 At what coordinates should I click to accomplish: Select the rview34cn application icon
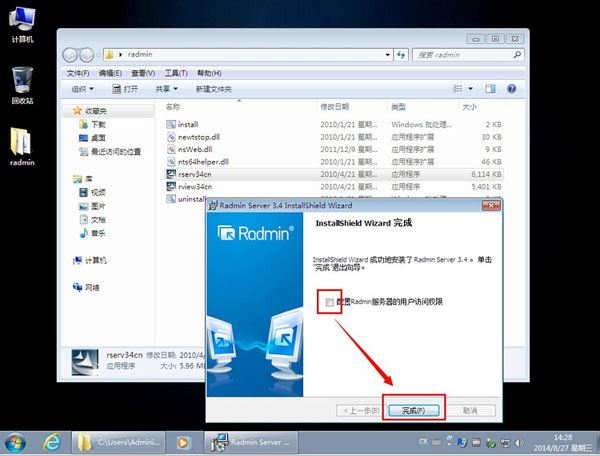point(171,186)
